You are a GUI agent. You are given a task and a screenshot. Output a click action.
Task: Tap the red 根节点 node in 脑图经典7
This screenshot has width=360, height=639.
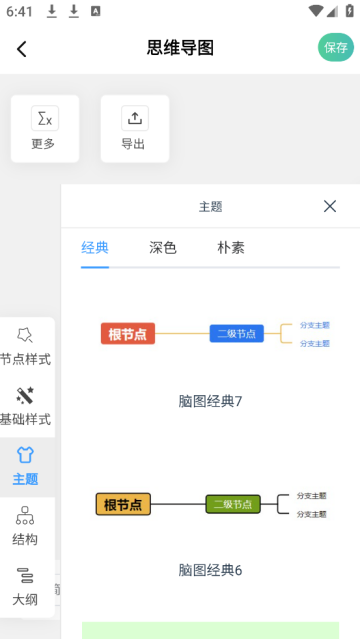point(128,334)
